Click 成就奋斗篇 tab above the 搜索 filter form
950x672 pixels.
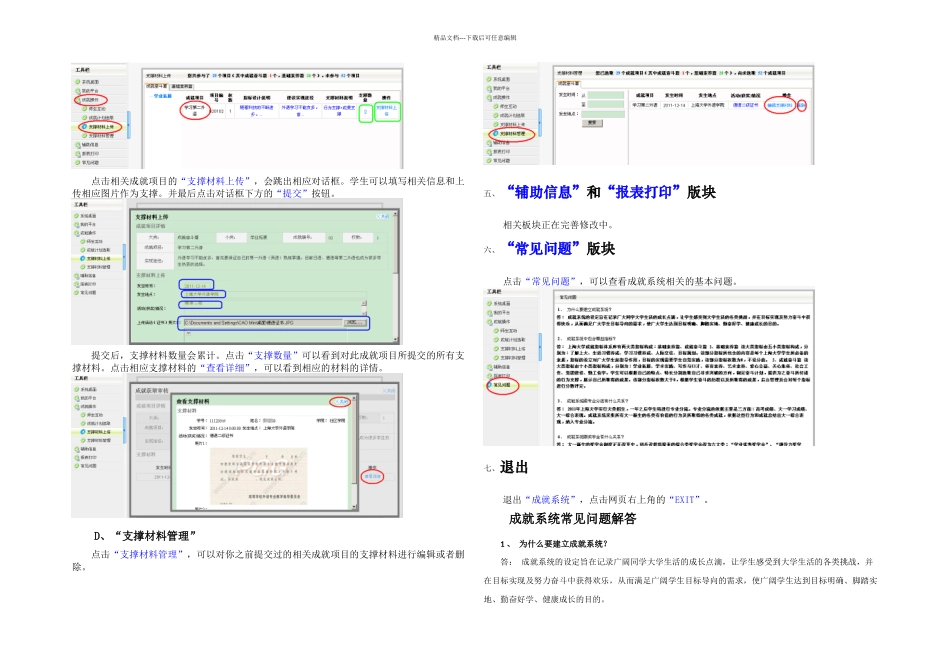pyautogui.click(x=569, y=84)
